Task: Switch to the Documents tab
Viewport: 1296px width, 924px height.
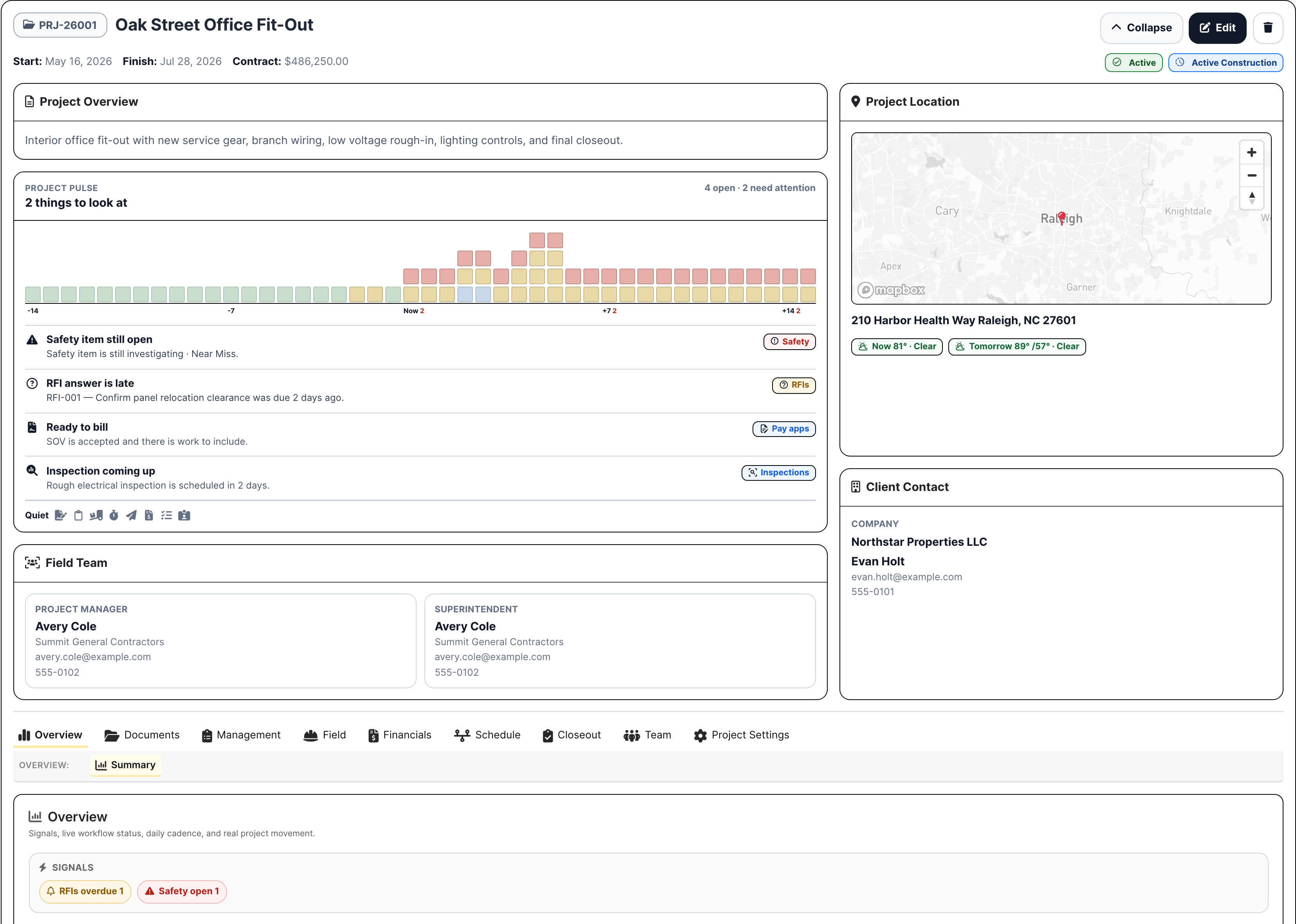Action: click(142, 735)
